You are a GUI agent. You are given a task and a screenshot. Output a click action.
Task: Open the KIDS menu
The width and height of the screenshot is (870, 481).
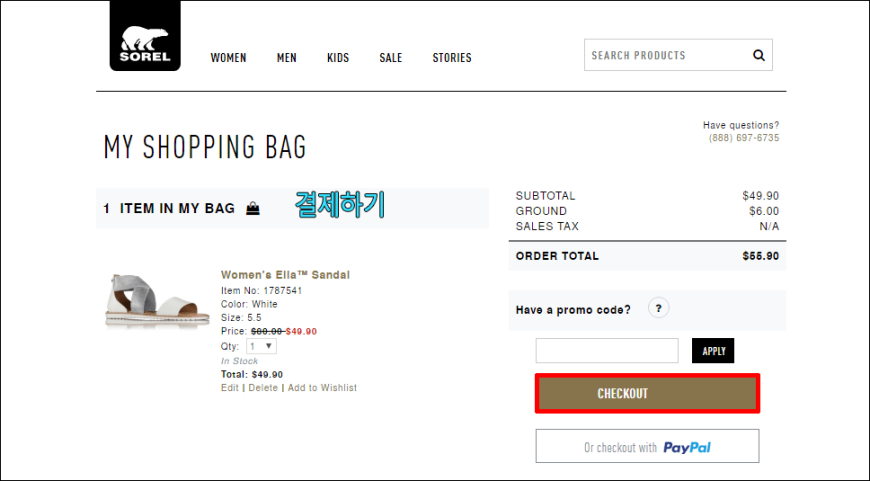(x=338, y=58)
